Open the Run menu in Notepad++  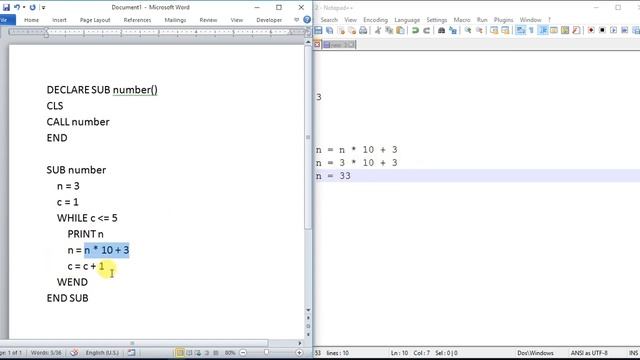[482, 20]
